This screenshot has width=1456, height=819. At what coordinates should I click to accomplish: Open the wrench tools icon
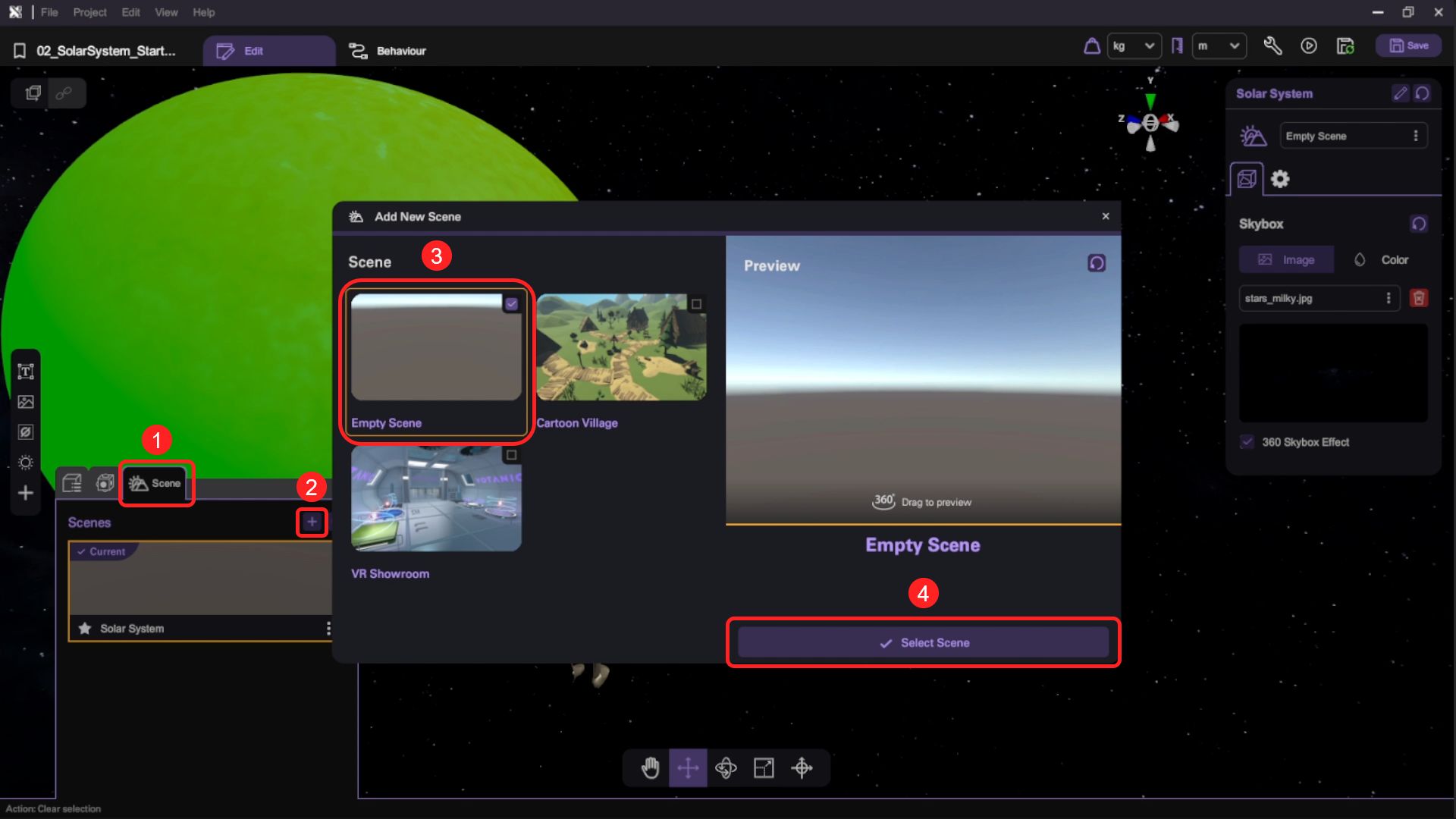1272,46
